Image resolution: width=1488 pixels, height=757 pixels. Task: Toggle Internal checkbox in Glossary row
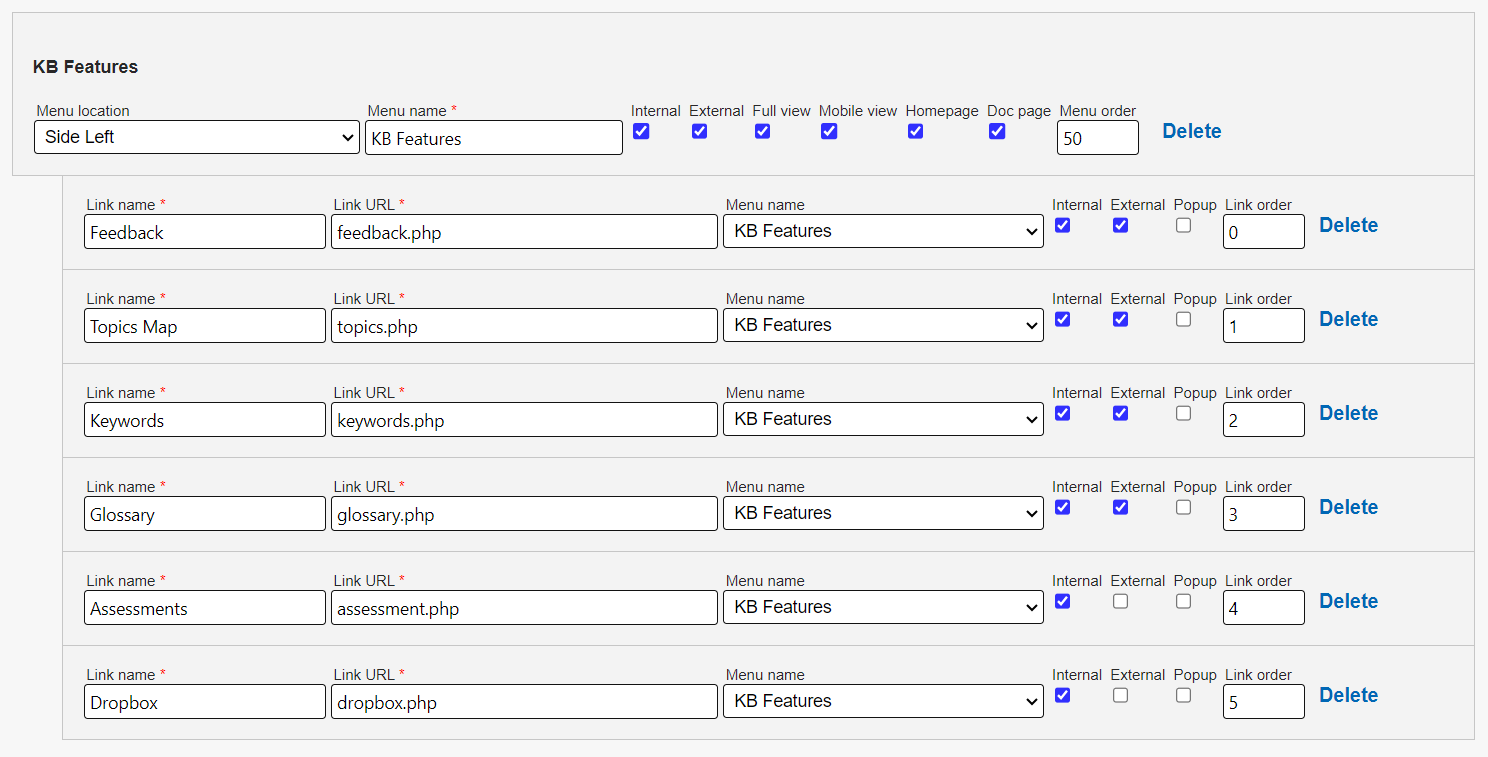(x=1062, y=507)
